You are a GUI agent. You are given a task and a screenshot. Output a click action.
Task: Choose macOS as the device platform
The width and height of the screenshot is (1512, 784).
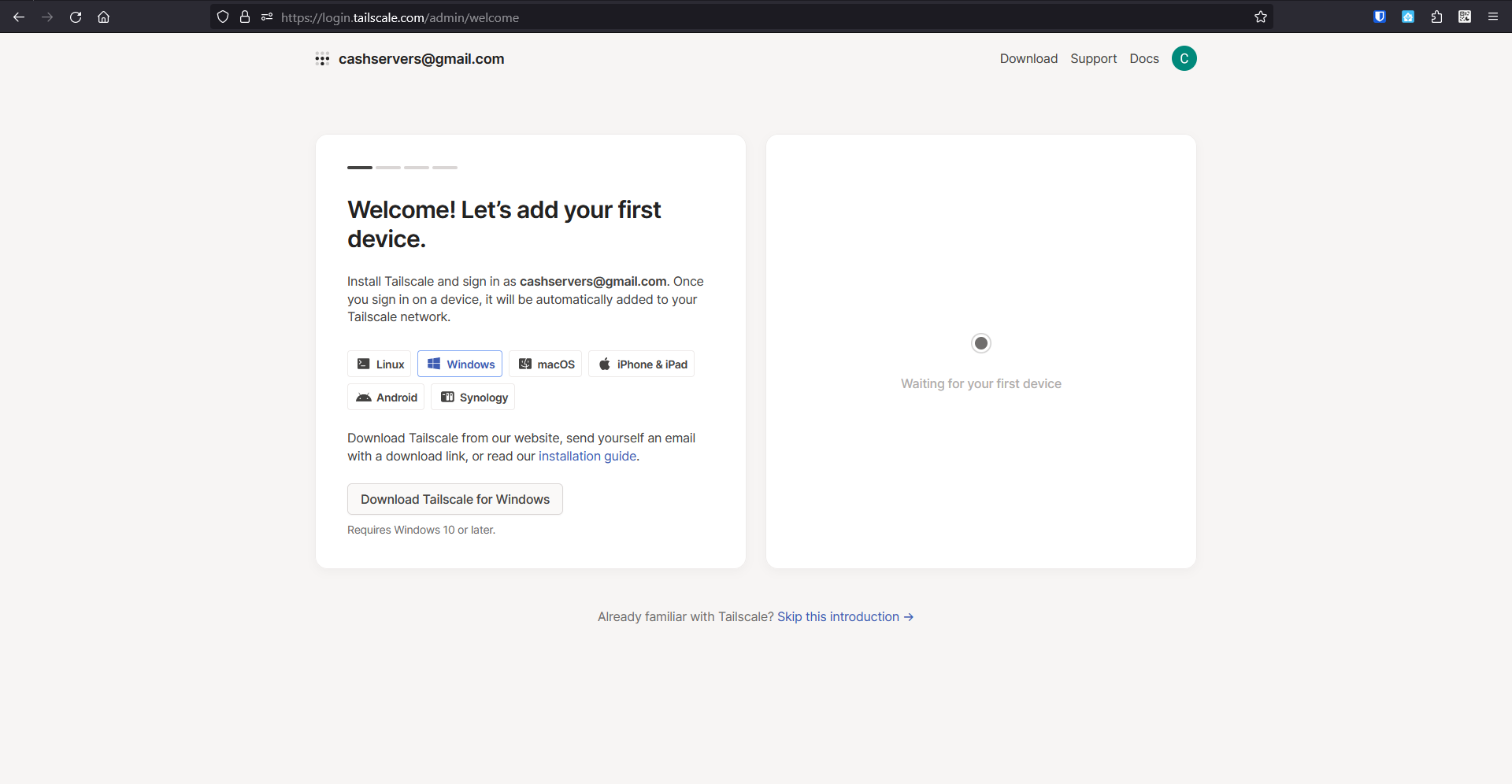coord(546,364)
